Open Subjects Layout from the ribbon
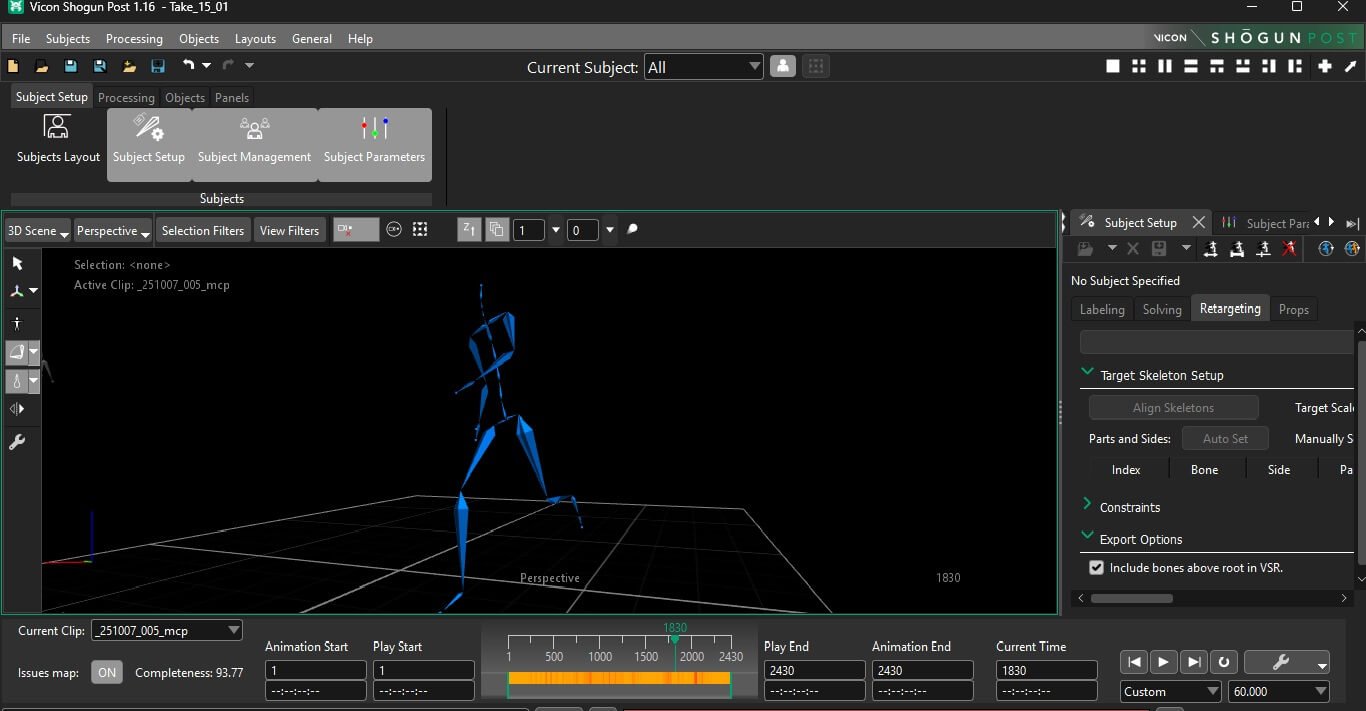 (58, 140)
